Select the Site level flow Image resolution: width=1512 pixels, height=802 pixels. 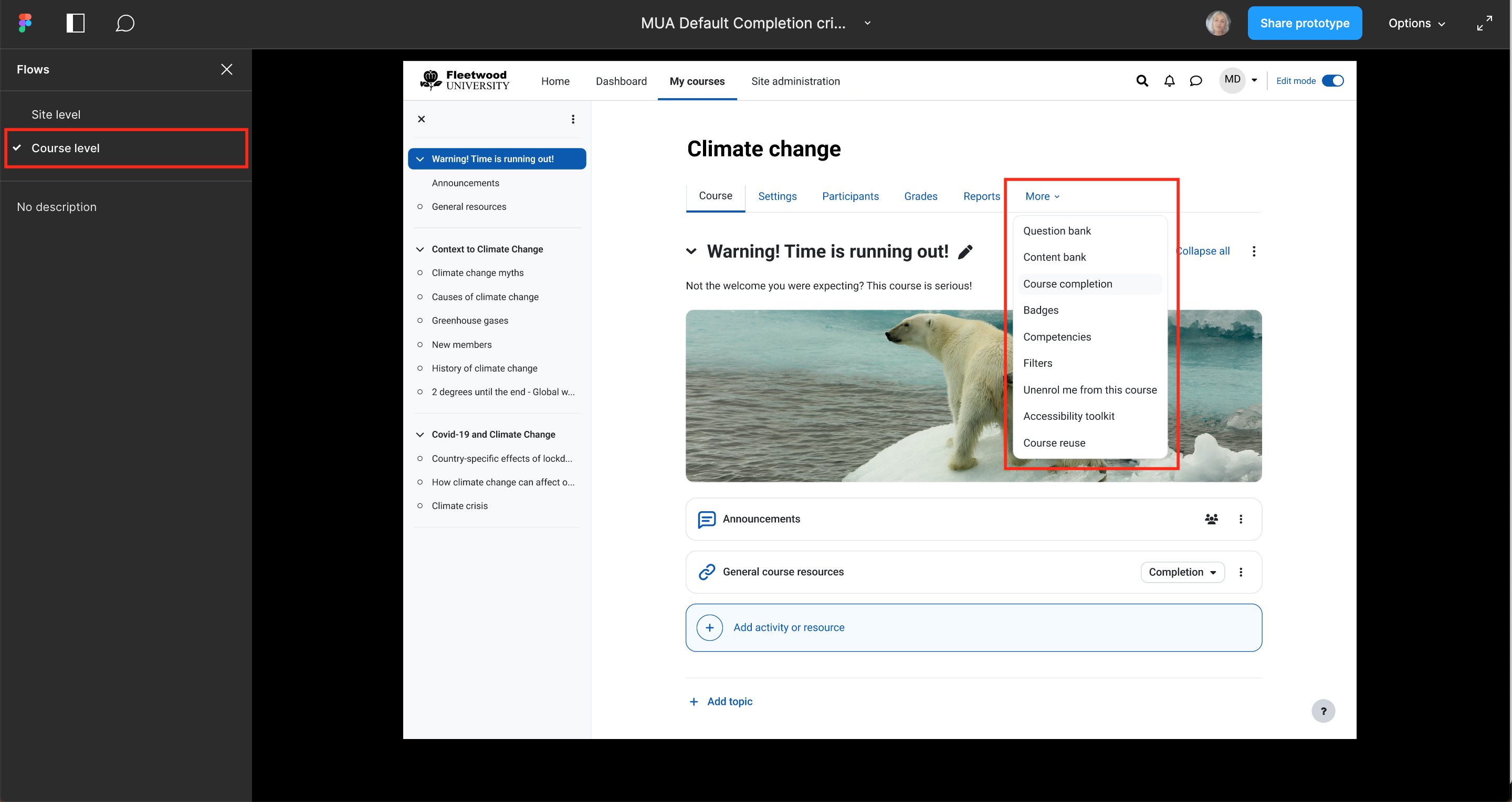point(126,114)
